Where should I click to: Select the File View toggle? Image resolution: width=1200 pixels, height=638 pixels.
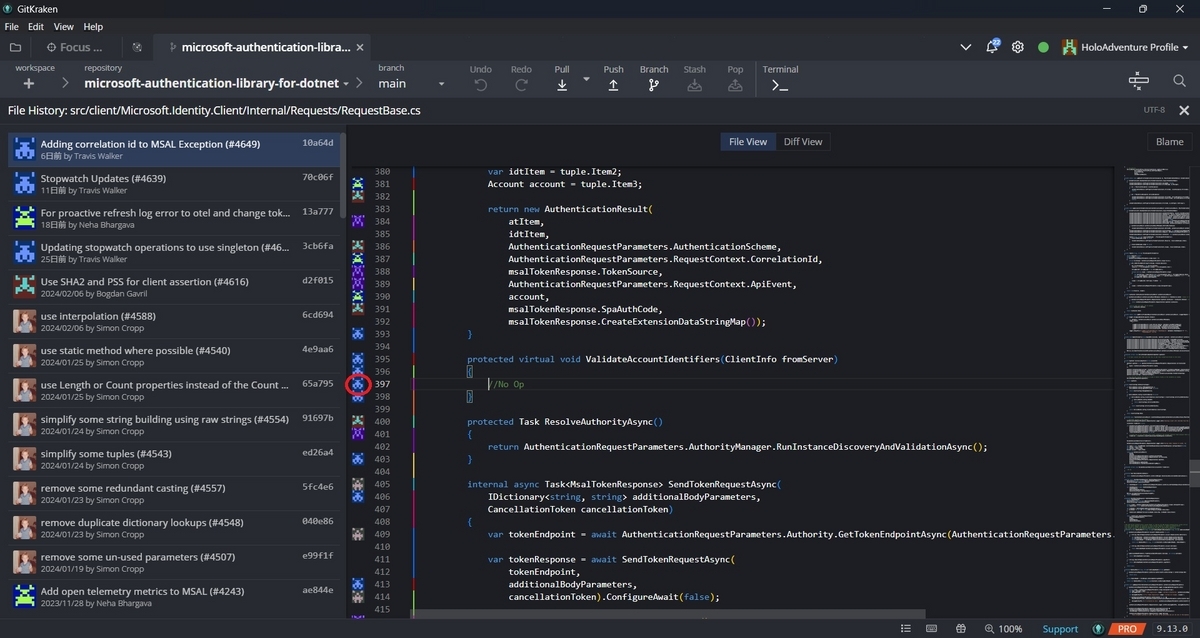(x=747, y=142)
